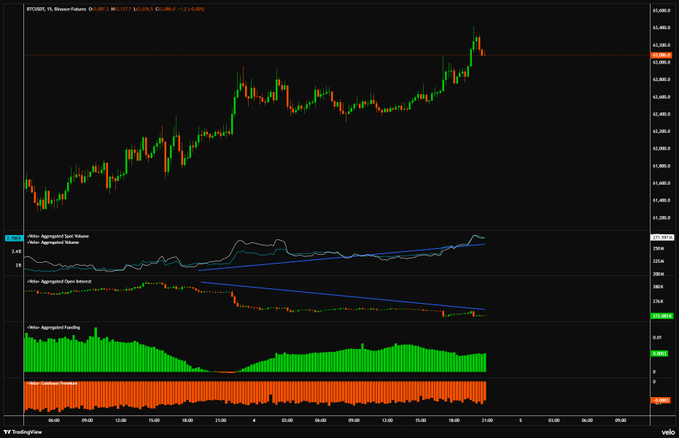Select the blue trendline on the volume pane
The image size is (679, 438).
(341, 257)
